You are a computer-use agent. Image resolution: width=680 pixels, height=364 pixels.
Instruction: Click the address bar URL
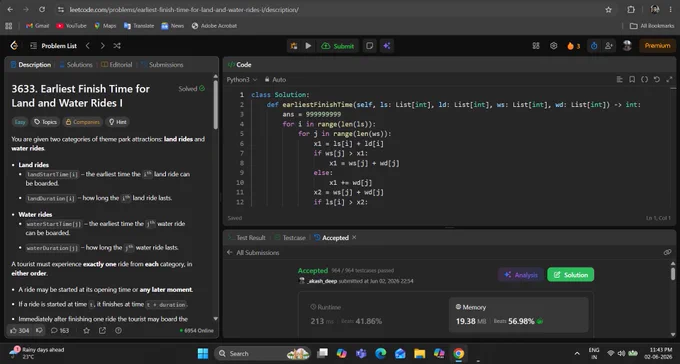184,10
